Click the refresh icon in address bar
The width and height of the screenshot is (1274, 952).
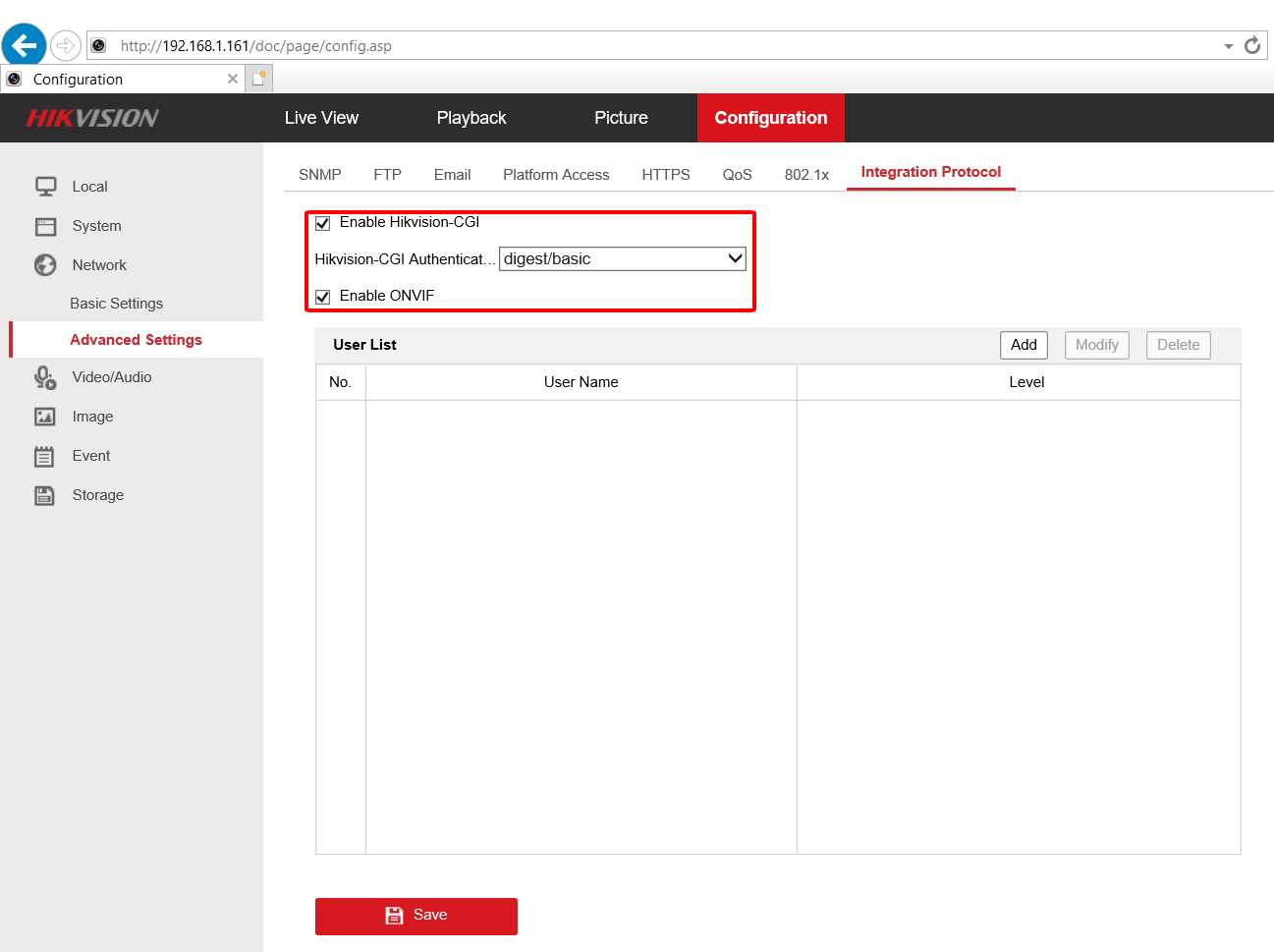(x=1252, y=45)
